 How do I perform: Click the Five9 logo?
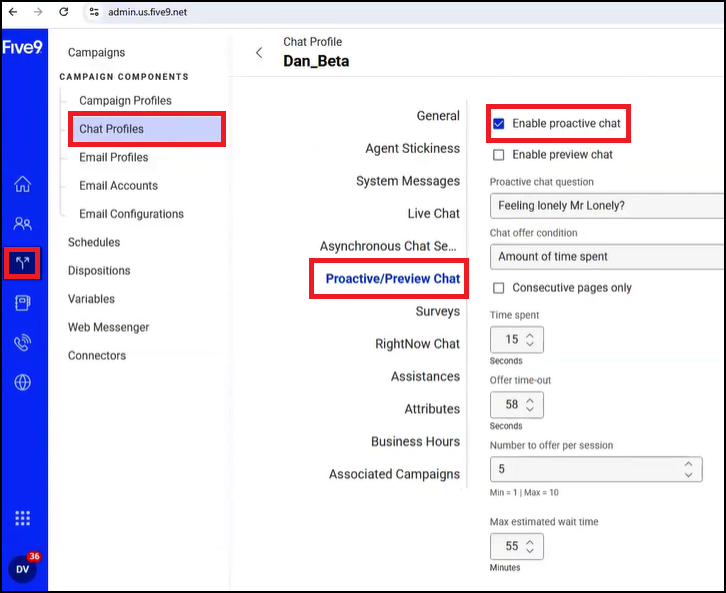point(22,47)
